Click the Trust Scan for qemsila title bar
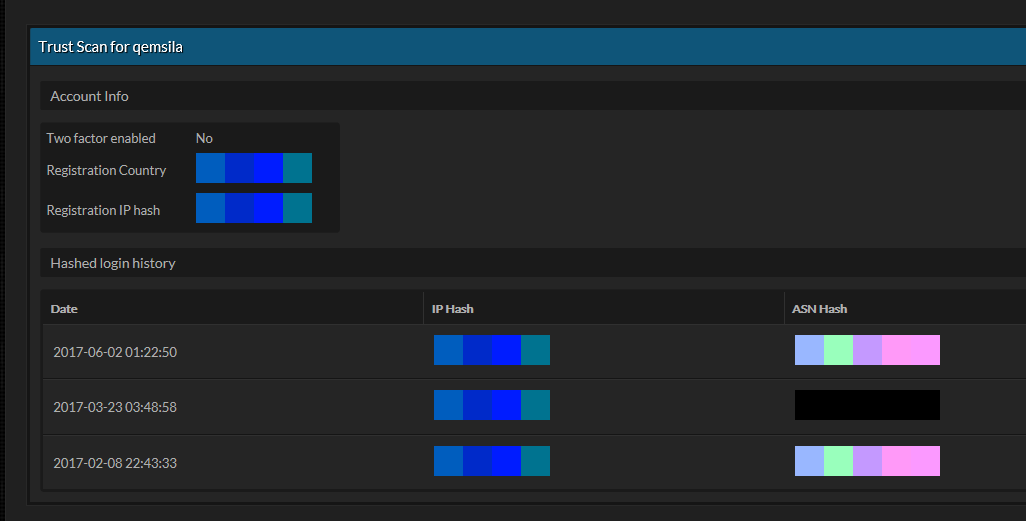Viewport: 1026px width, 521px height. coord(527,46)
